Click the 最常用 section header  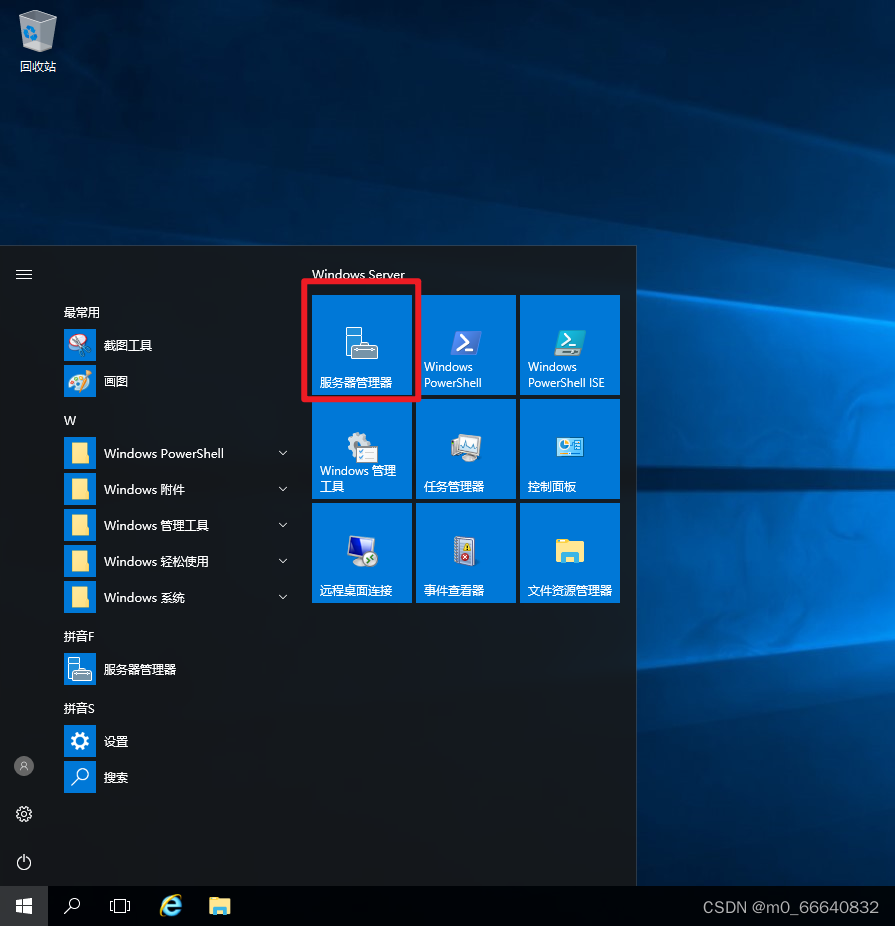coord(81,312)
